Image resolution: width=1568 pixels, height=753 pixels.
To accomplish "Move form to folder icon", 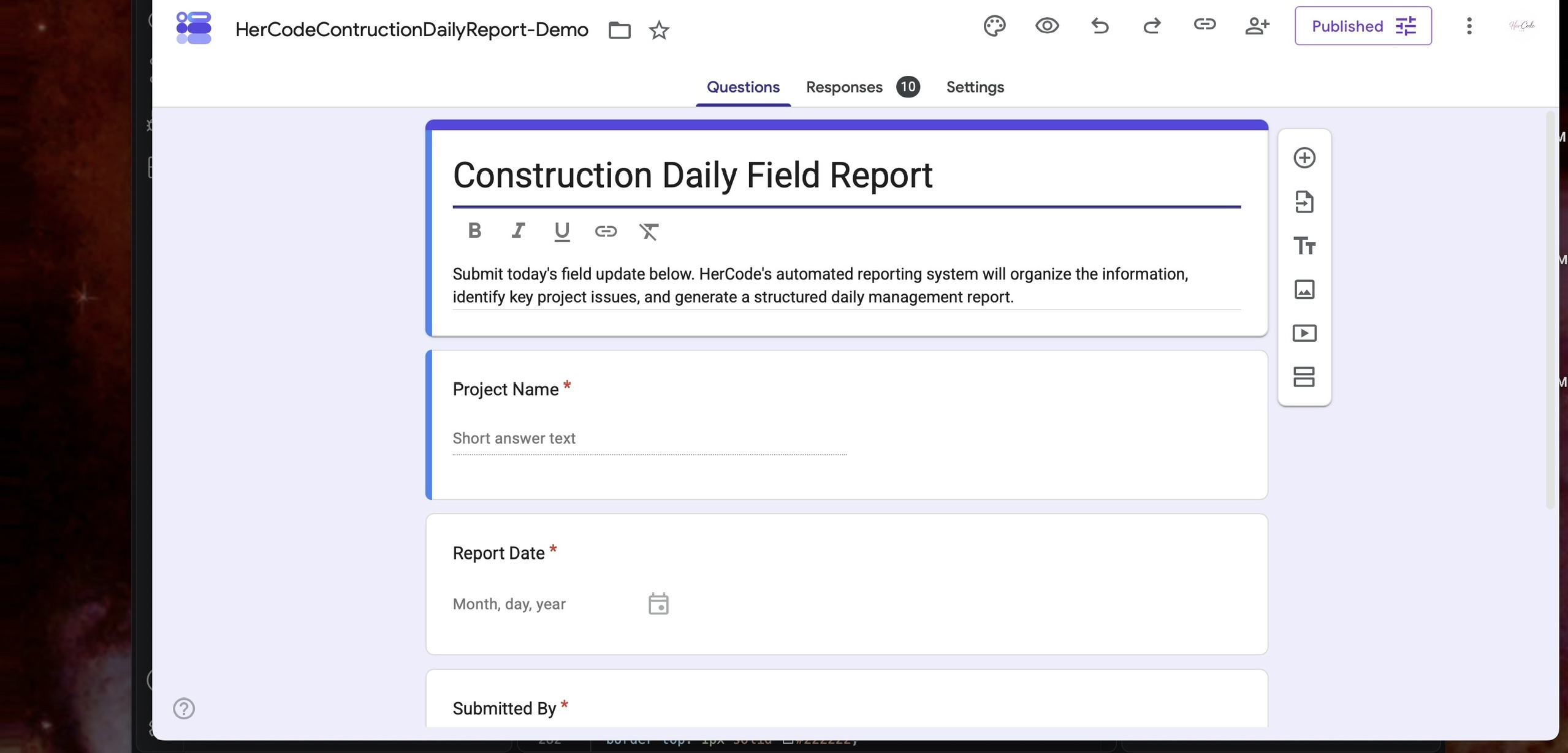I will pos(619,30).
